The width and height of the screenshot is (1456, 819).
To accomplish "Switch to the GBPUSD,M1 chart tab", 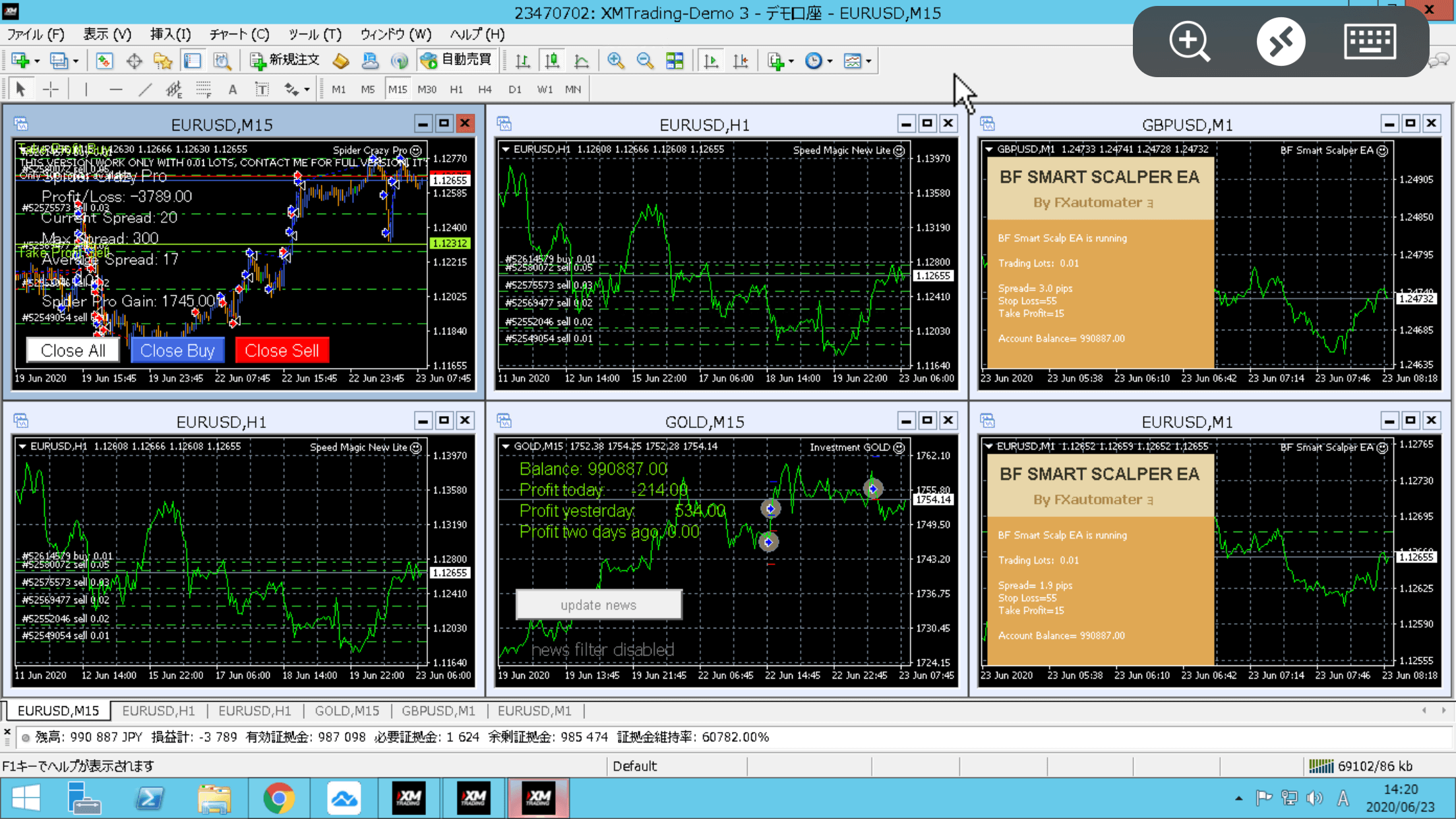I will pyautogui.click(x=439, y=711).
